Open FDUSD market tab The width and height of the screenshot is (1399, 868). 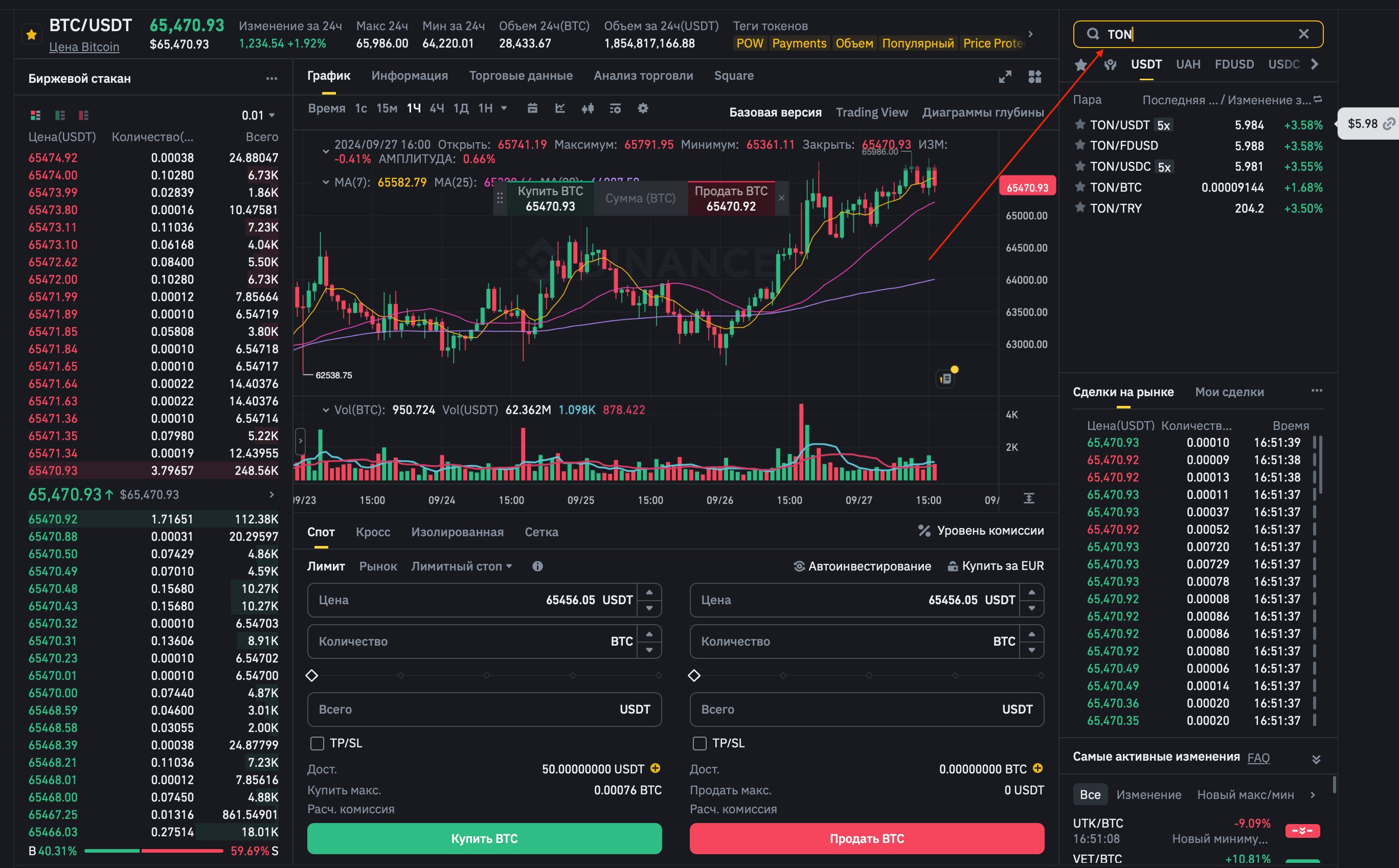[1234, 64]
